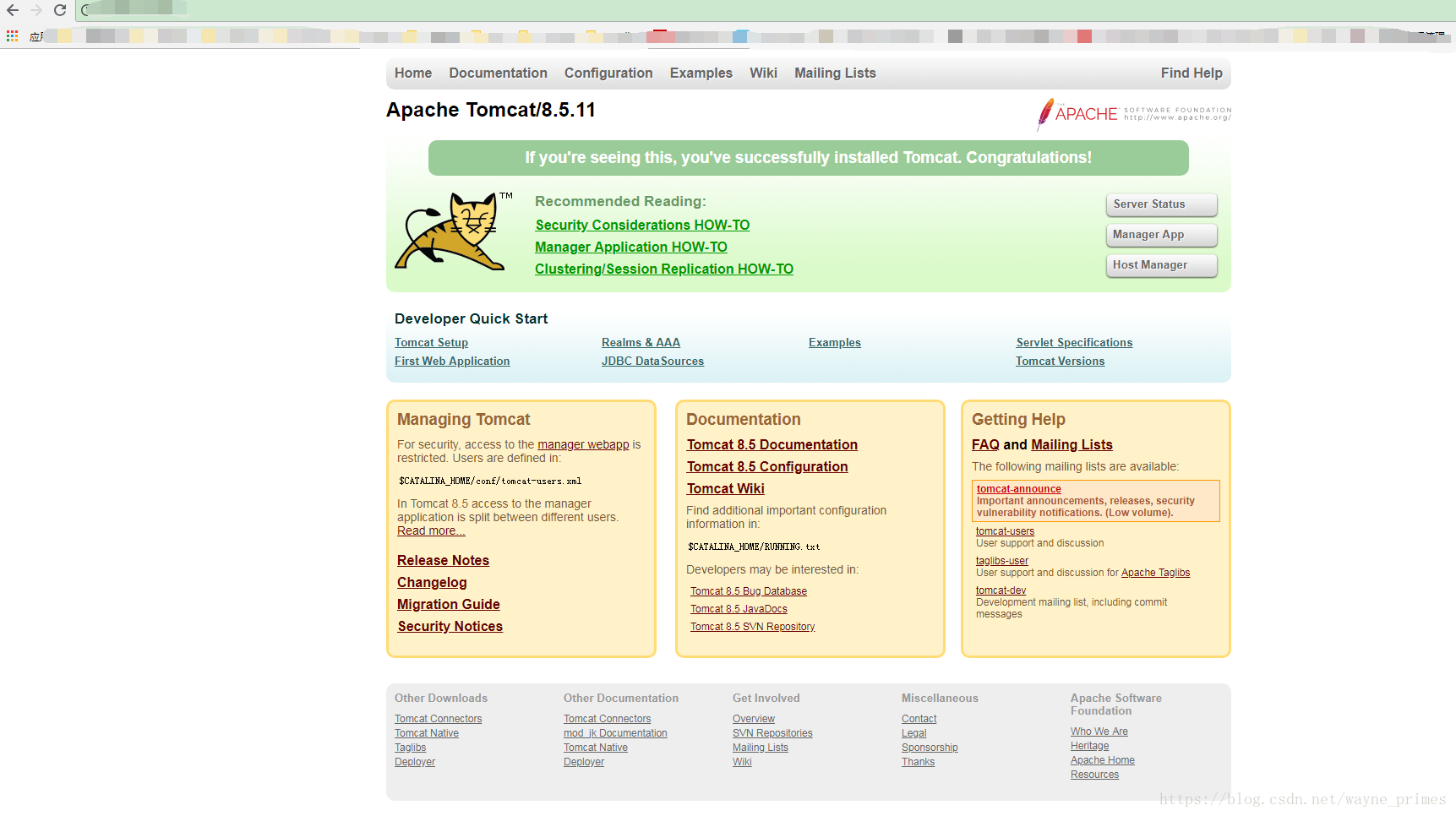The height and width of the screenshot is (816, 1456).
Task: Open the Home menu item
Action: tap(413, 73)
